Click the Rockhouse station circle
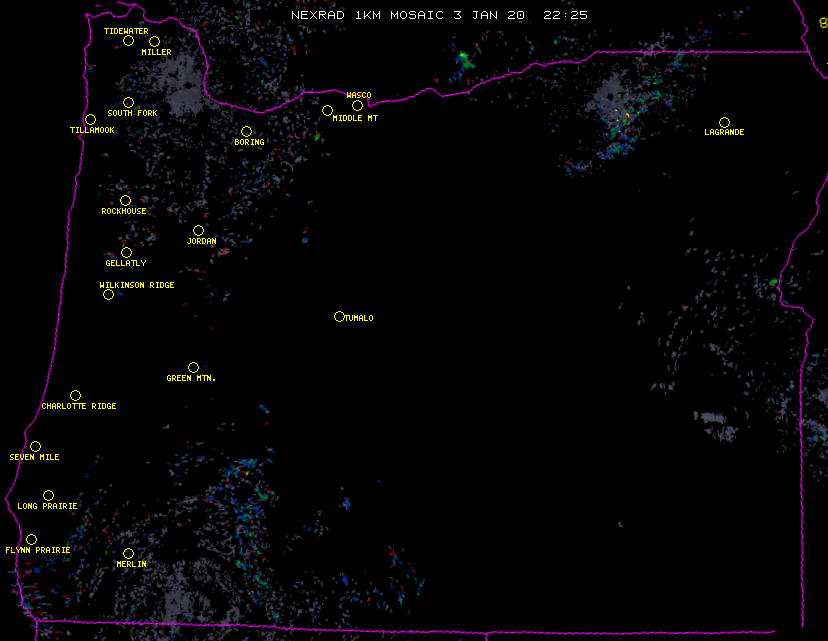Screen dimensions: 828x641 125,200
